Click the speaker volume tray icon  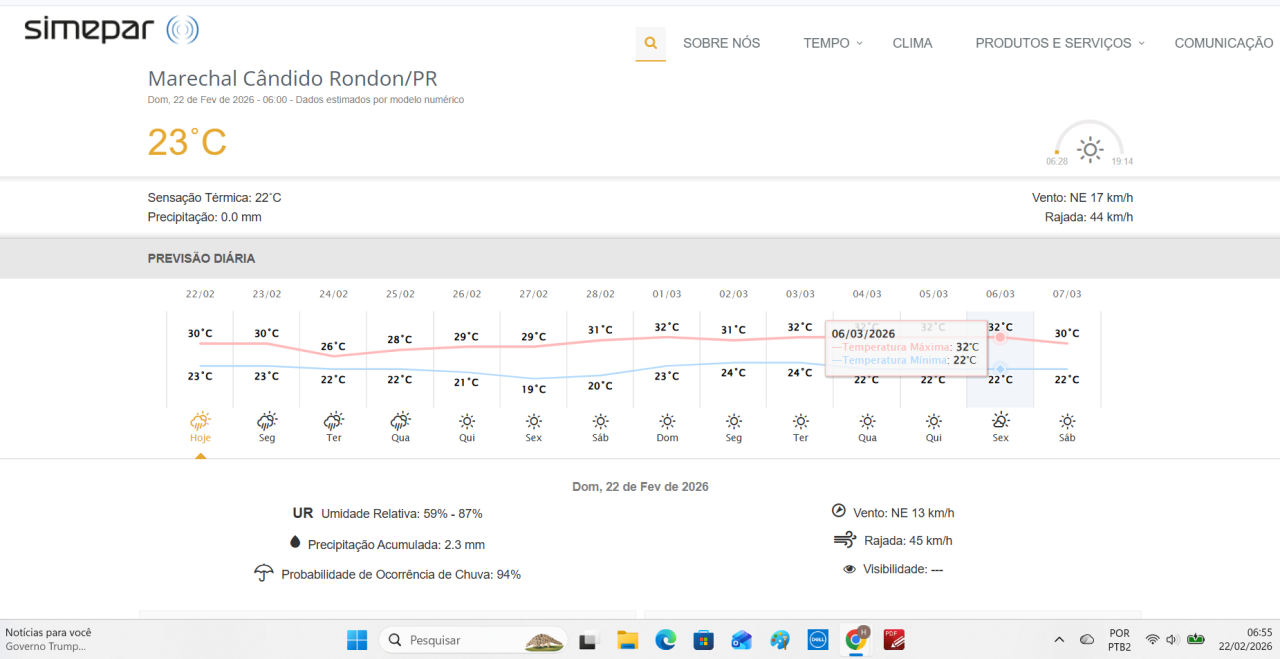point(1172,640)
